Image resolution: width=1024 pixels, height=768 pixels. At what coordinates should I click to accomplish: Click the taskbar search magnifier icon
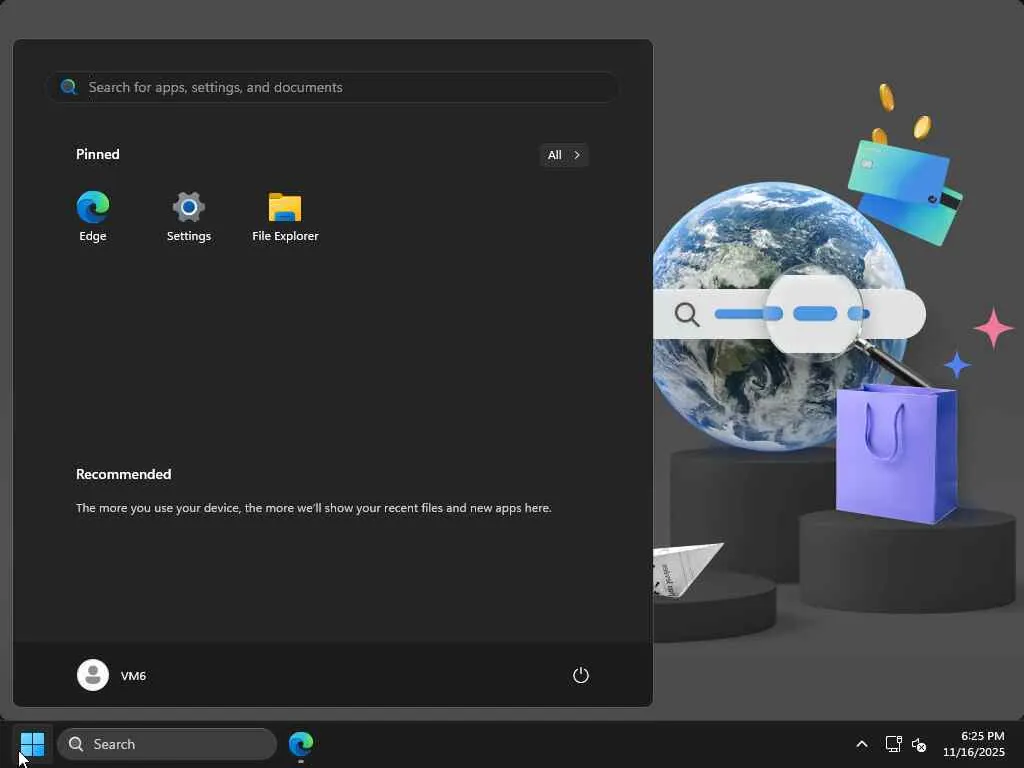point(76,744)
